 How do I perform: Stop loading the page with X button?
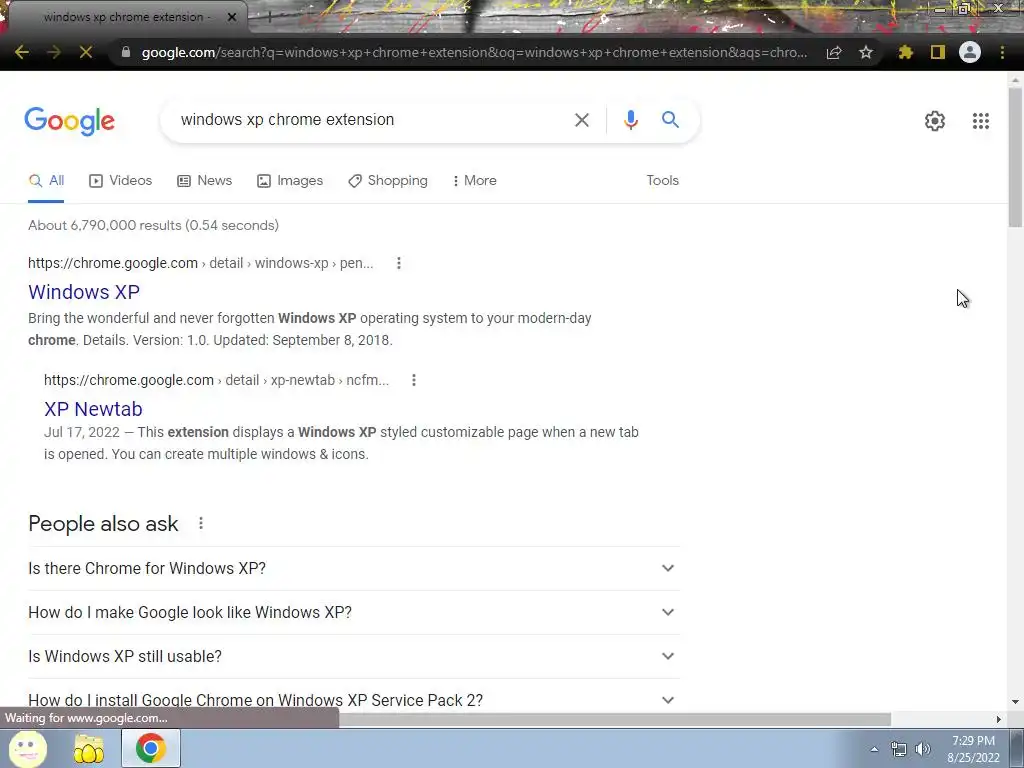tap(86, 52)
